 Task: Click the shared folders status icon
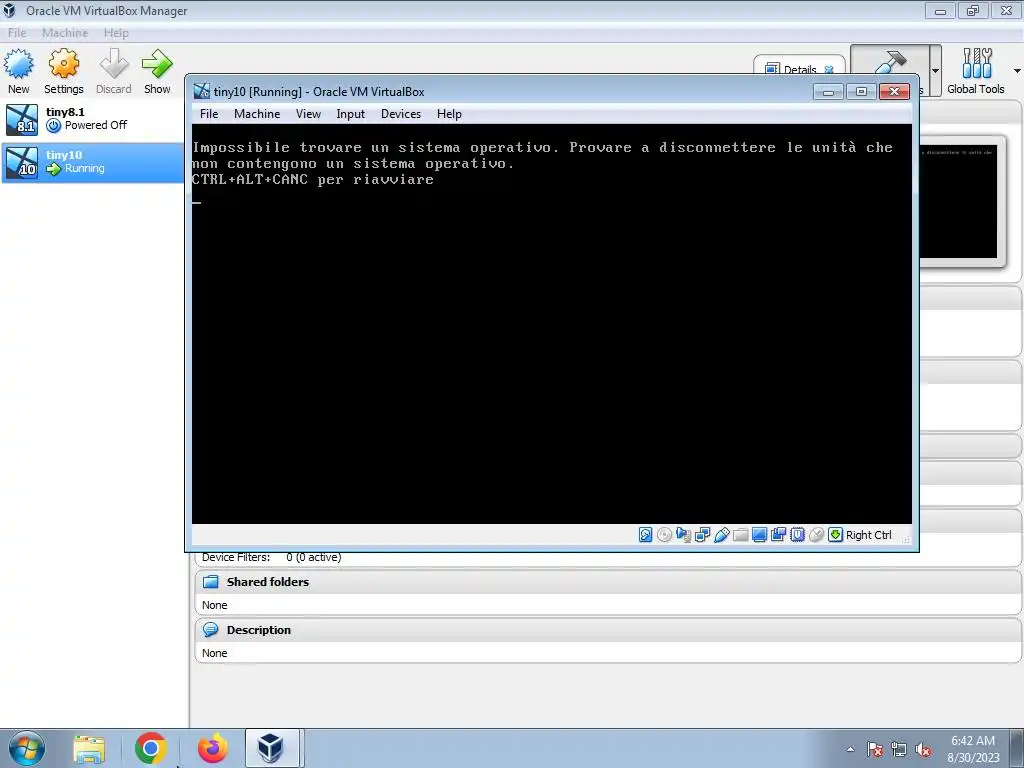[740, 535]
